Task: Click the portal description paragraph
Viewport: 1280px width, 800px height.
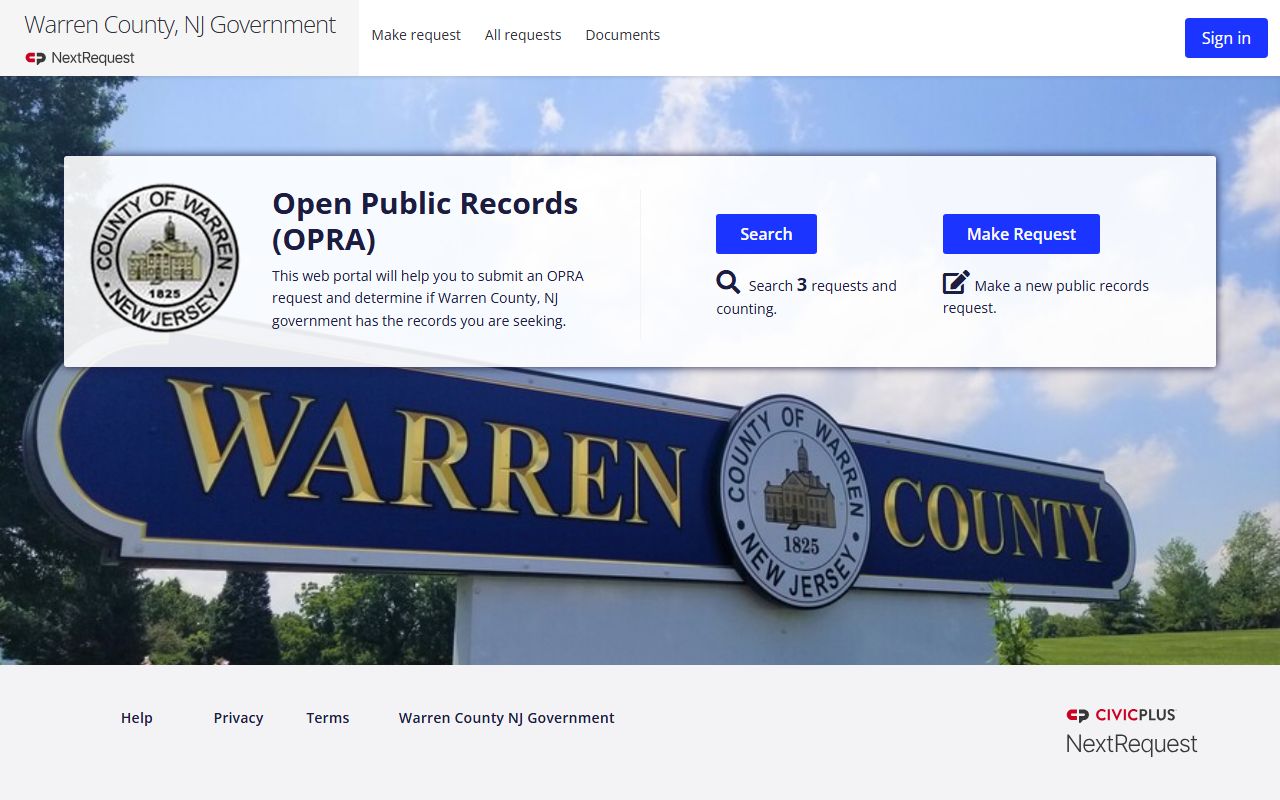Action: tap(428, 298)
